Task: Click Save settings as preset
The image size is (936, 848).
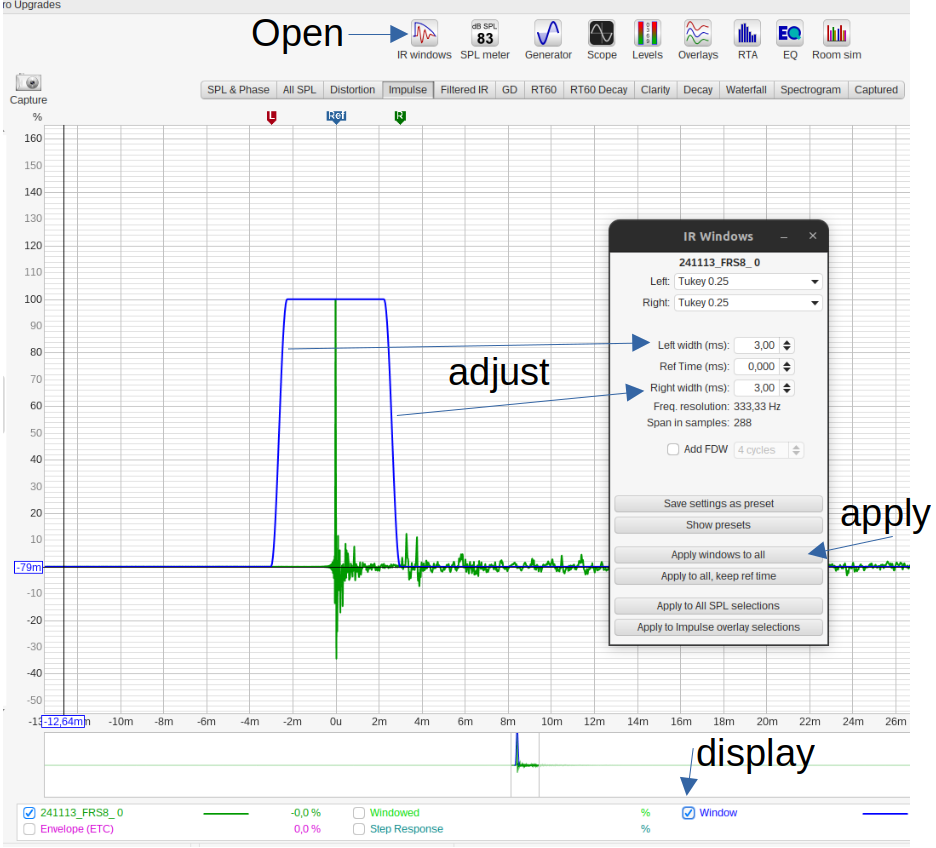Action: pyautogui.click(x=718, y=504)
